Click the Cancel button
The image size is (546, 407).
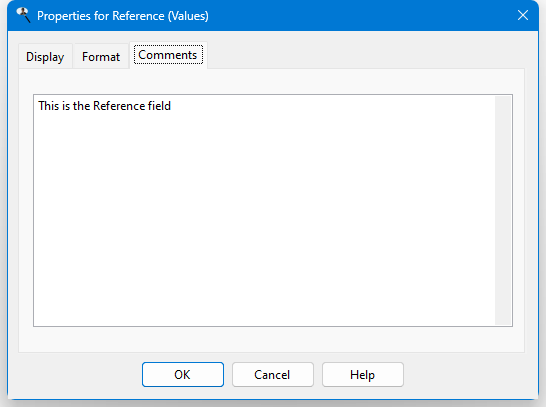click(273, 375)
